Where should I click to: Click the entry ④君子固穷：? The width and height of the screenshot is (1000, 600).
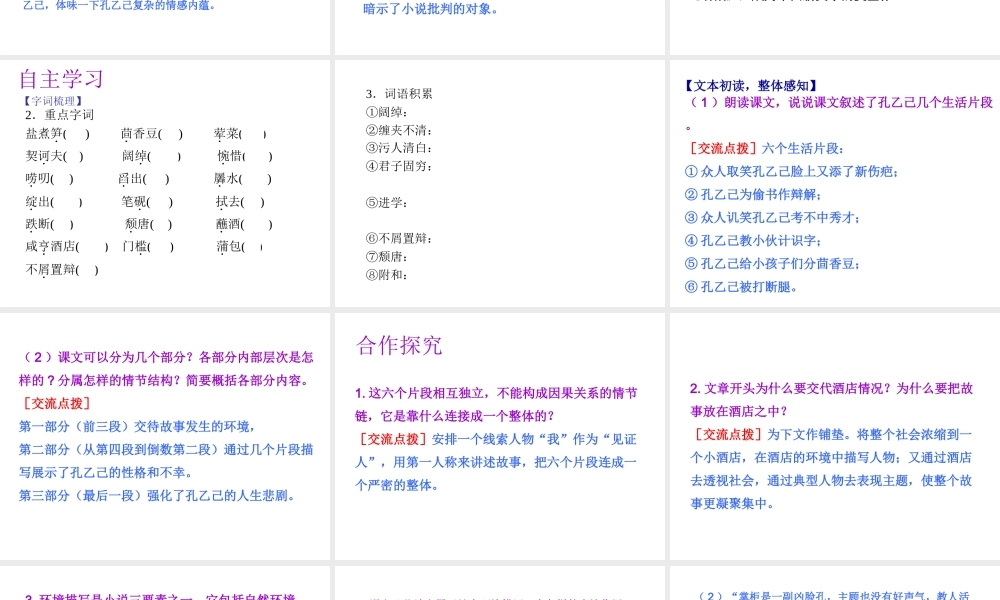click(x=399, y=166)
